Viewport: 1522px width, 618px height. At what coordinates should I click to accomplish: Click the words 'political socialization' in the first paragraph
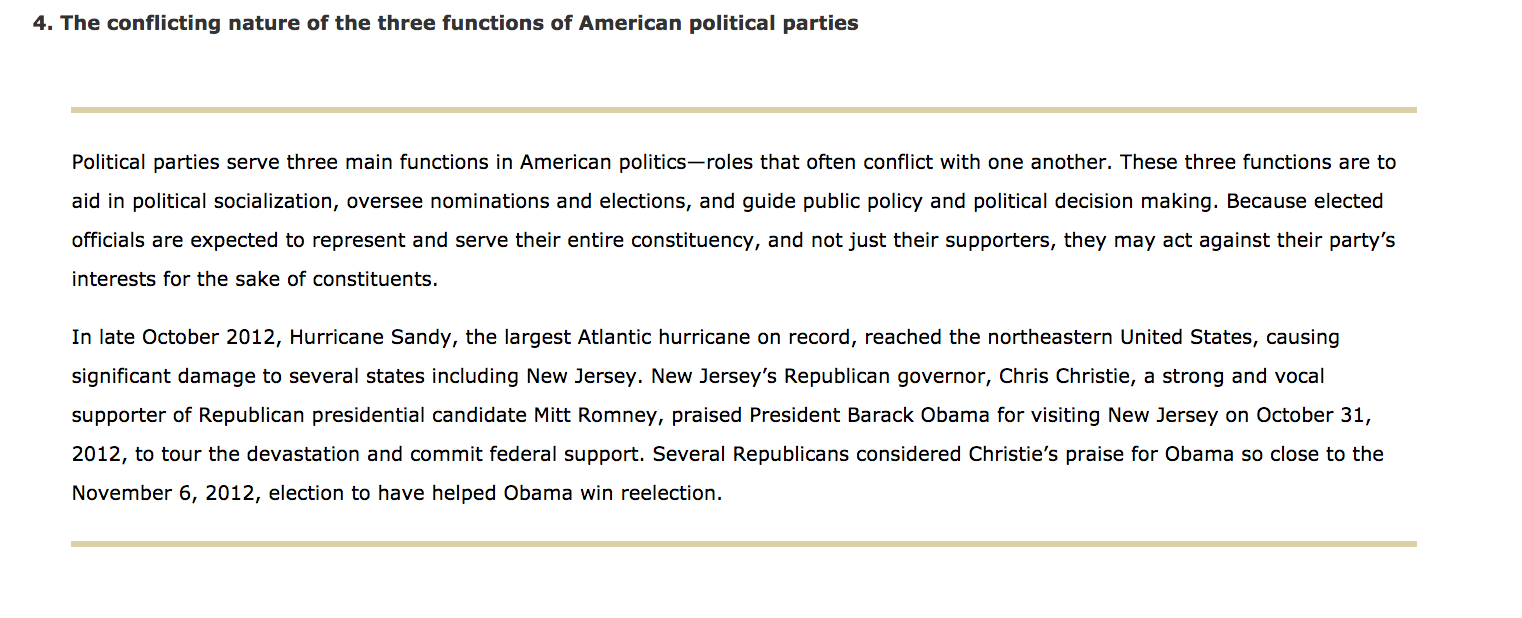point(236,201)
